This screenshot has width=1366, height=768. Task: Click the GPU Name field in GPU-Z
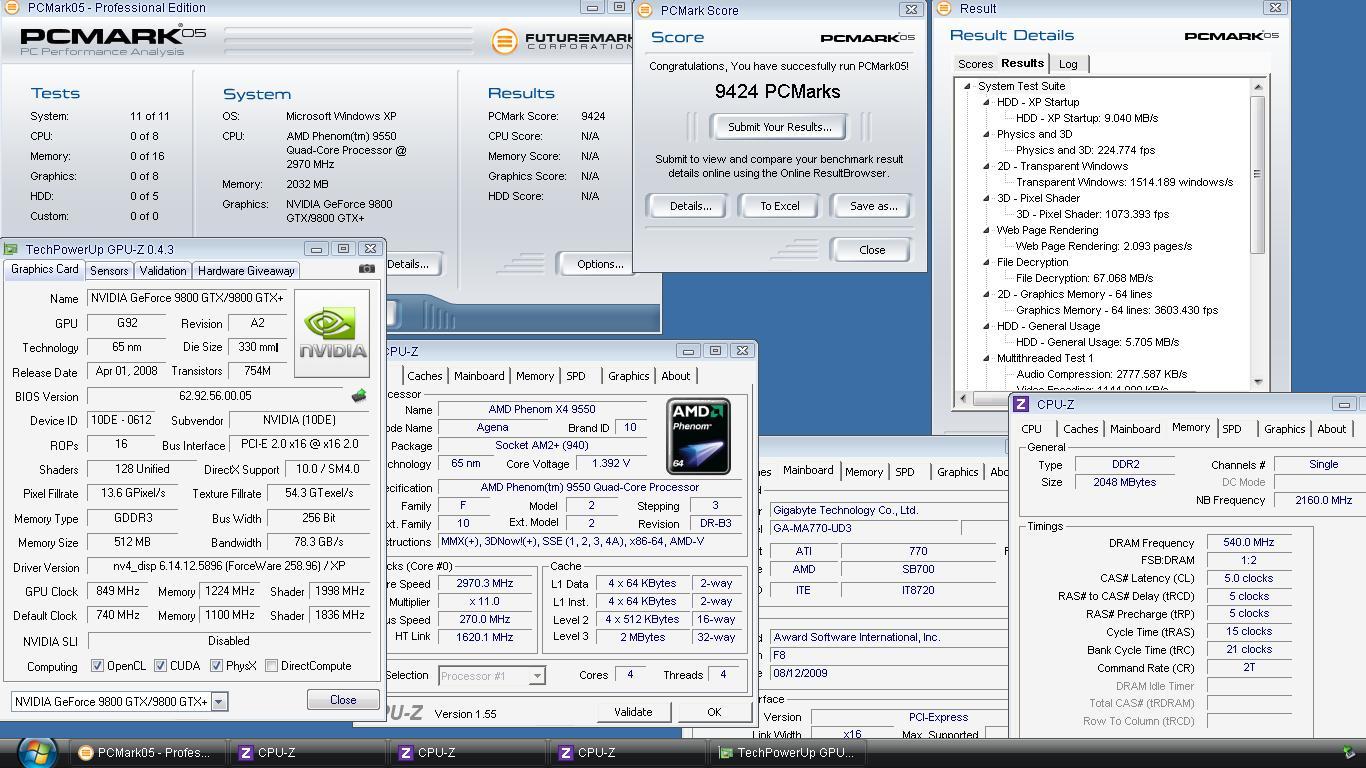[x=189, y=298]
